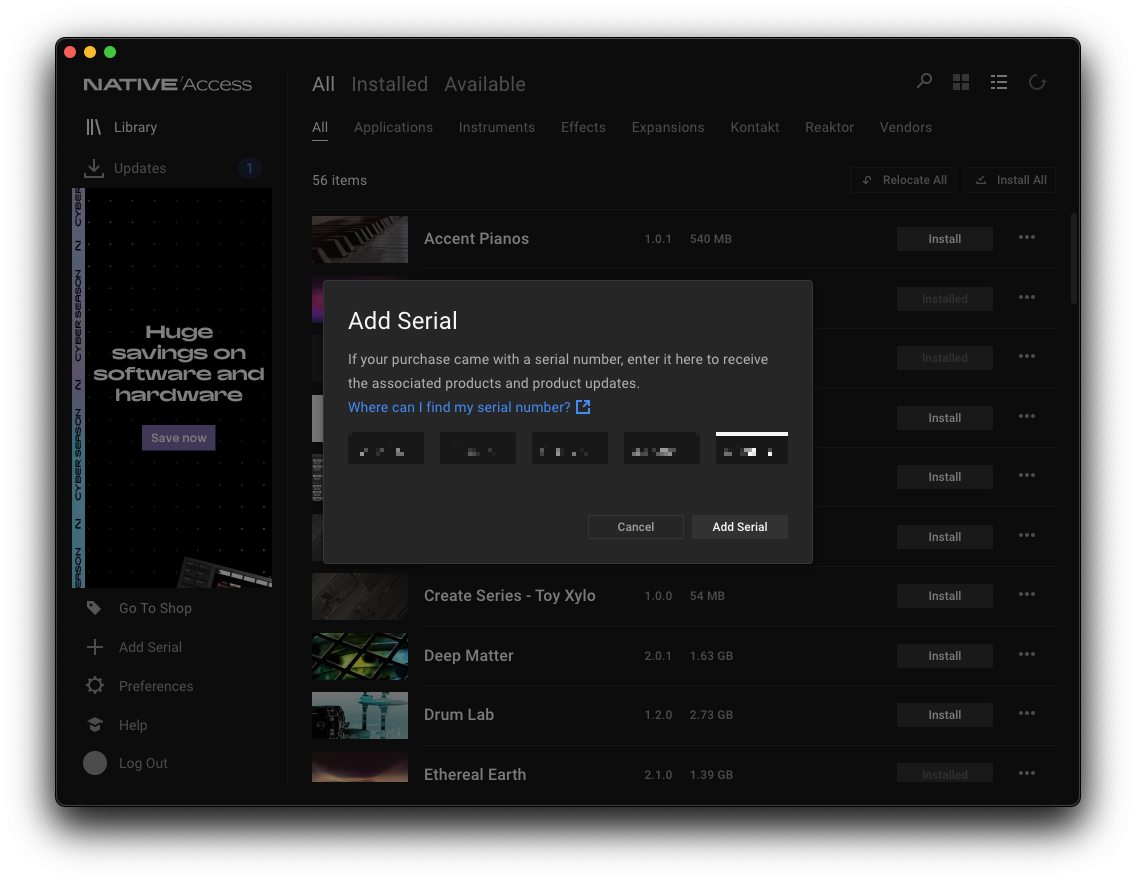Click the Add Serial plus icon

pos(94,647)
